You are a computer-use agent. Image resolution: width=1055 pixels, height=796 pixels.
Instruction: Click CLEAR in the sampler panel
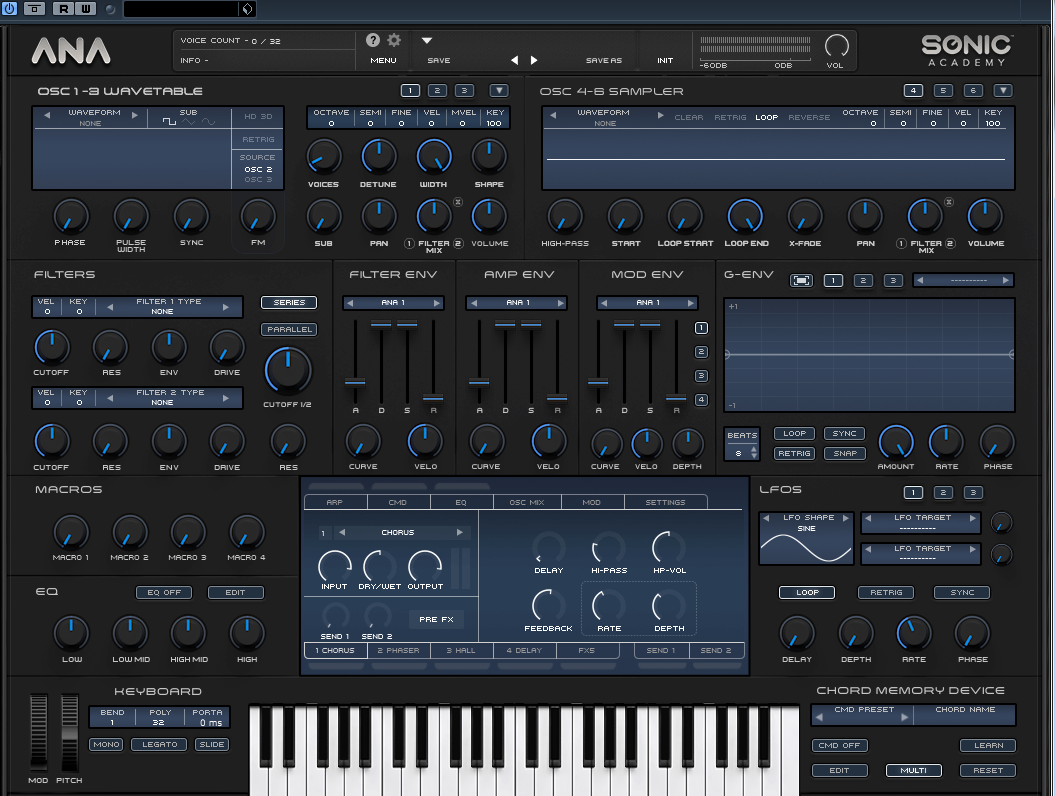tap(689, 117)
